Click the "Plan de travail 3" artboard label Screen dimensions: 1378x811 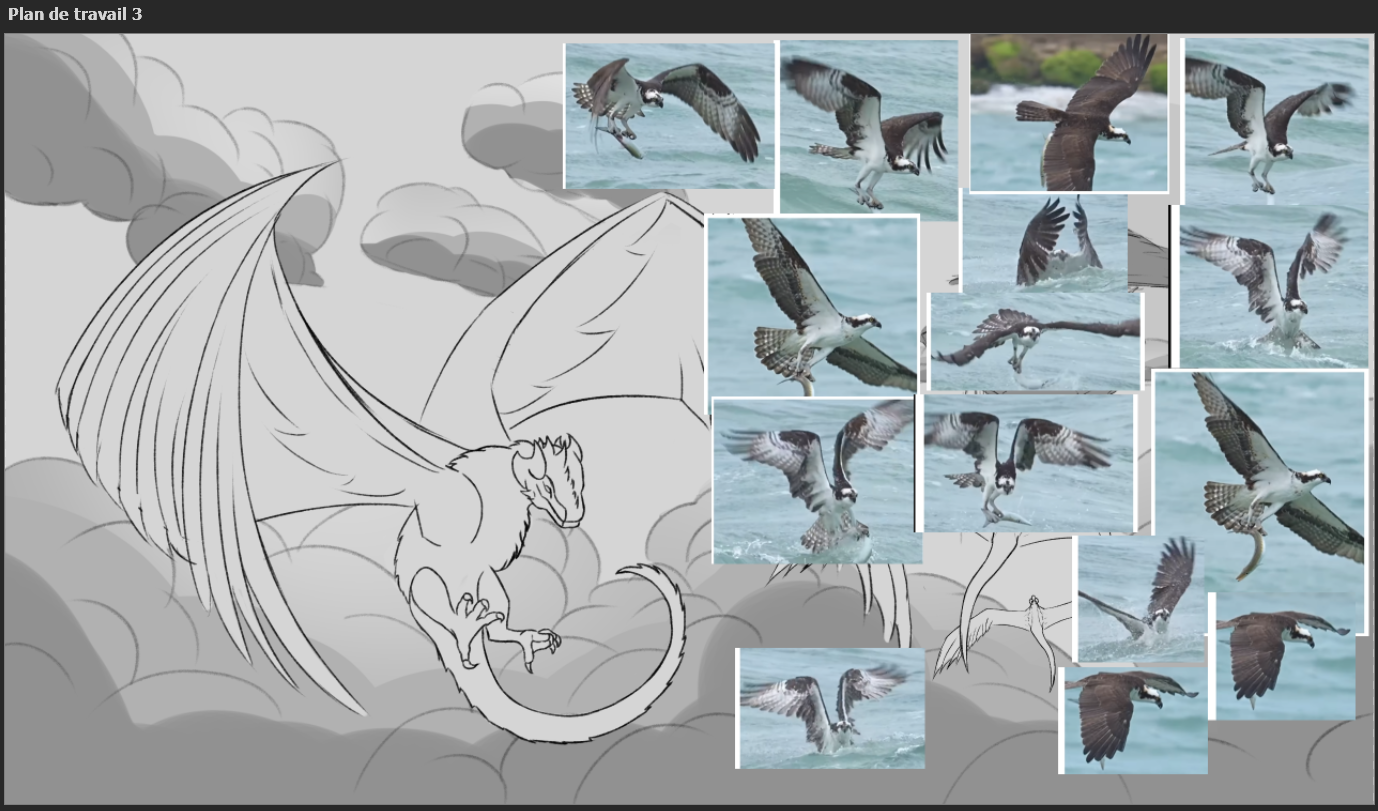click(x=75, y=14)
